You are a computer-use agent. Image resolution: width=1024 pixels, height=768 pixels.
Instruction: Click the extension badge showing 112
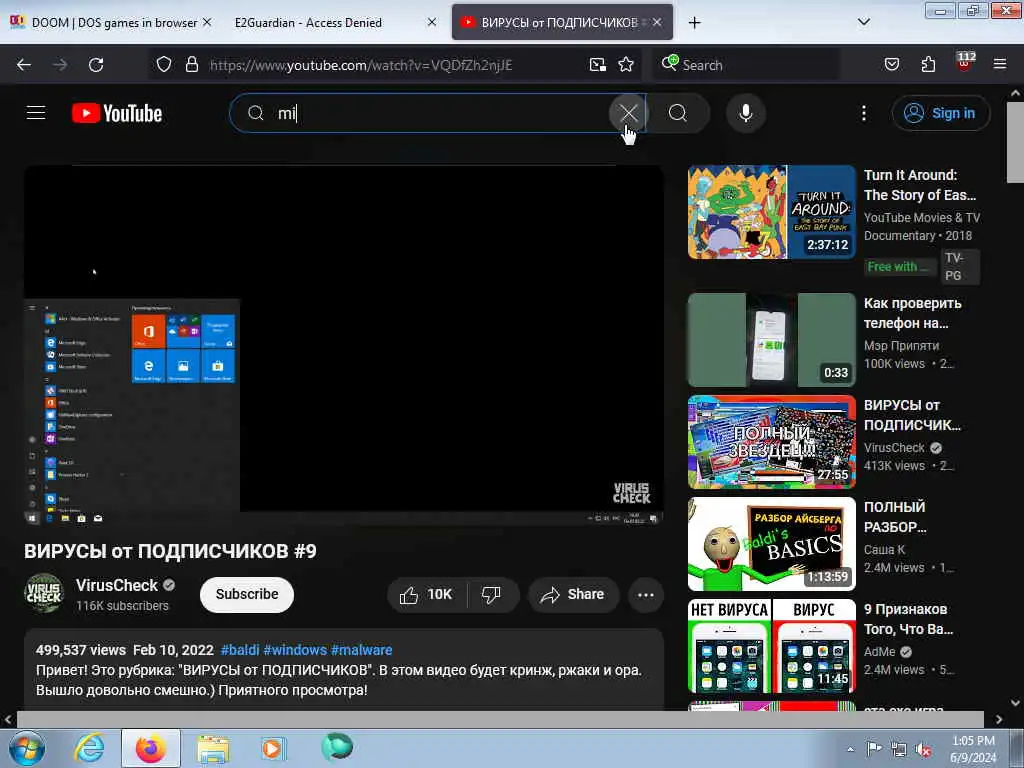pos(965,62)
